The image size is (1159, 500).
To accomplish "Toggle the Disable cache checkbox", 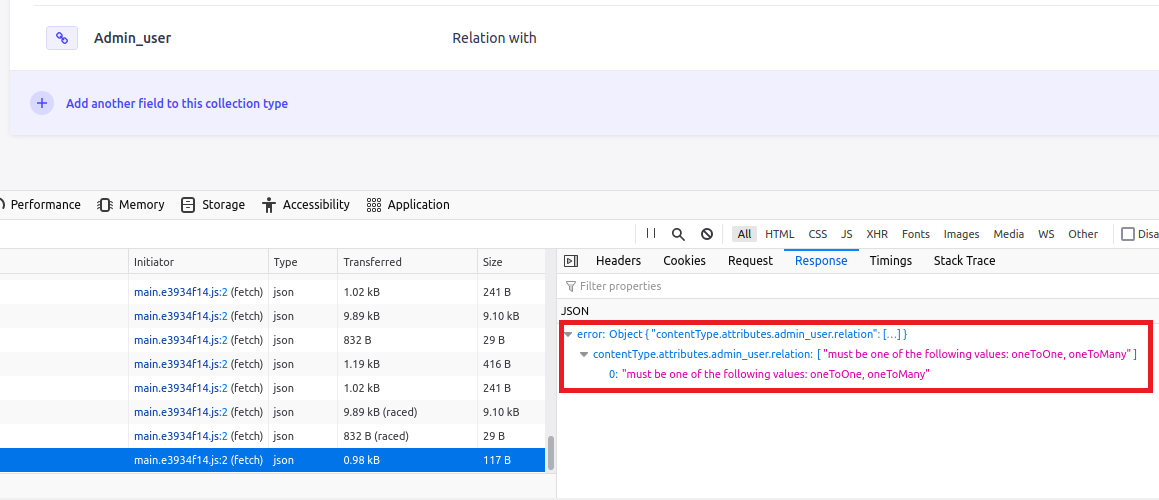I will pyautogui.click(x=1128, y=234).
